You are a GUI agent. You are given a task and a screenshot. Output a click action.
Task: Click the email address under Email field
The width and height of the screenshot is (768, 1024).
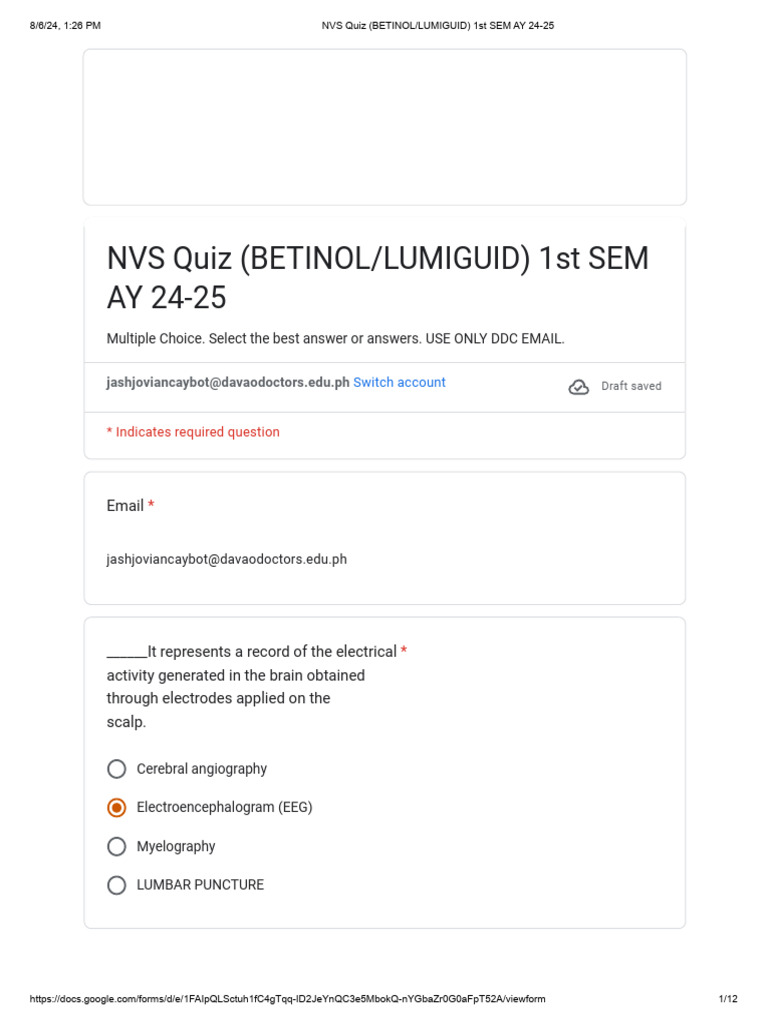point(227,559)
